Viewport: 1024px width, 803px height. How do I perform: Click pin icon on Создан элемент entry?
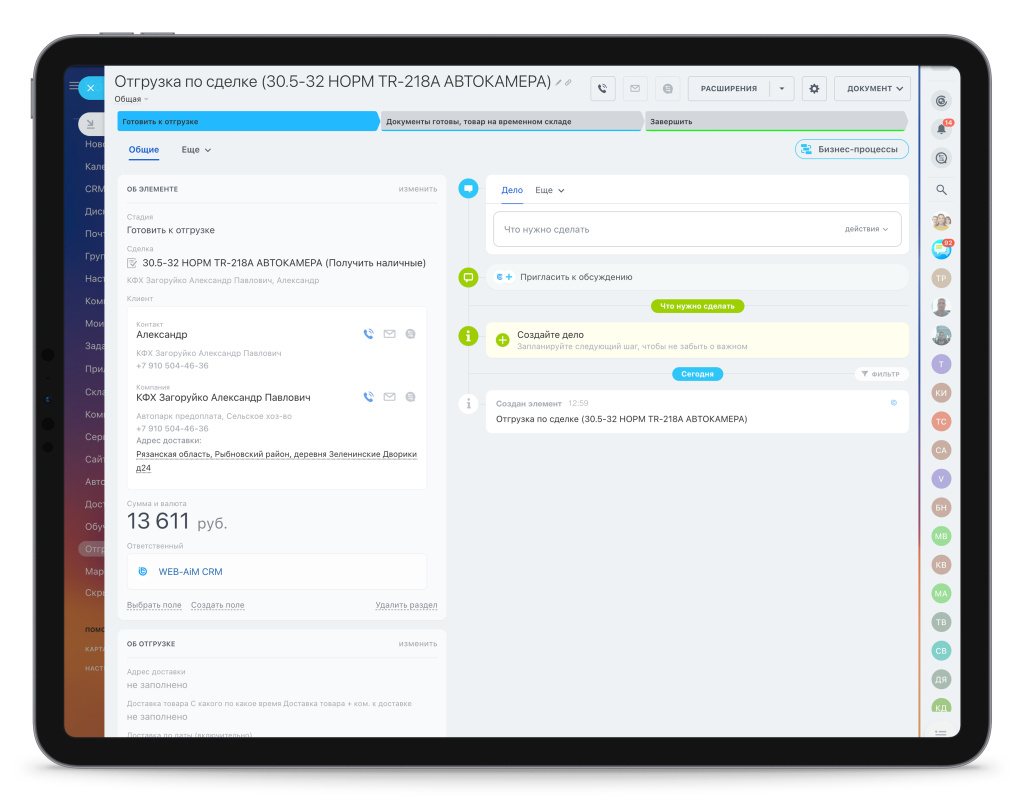coord(893,403)
